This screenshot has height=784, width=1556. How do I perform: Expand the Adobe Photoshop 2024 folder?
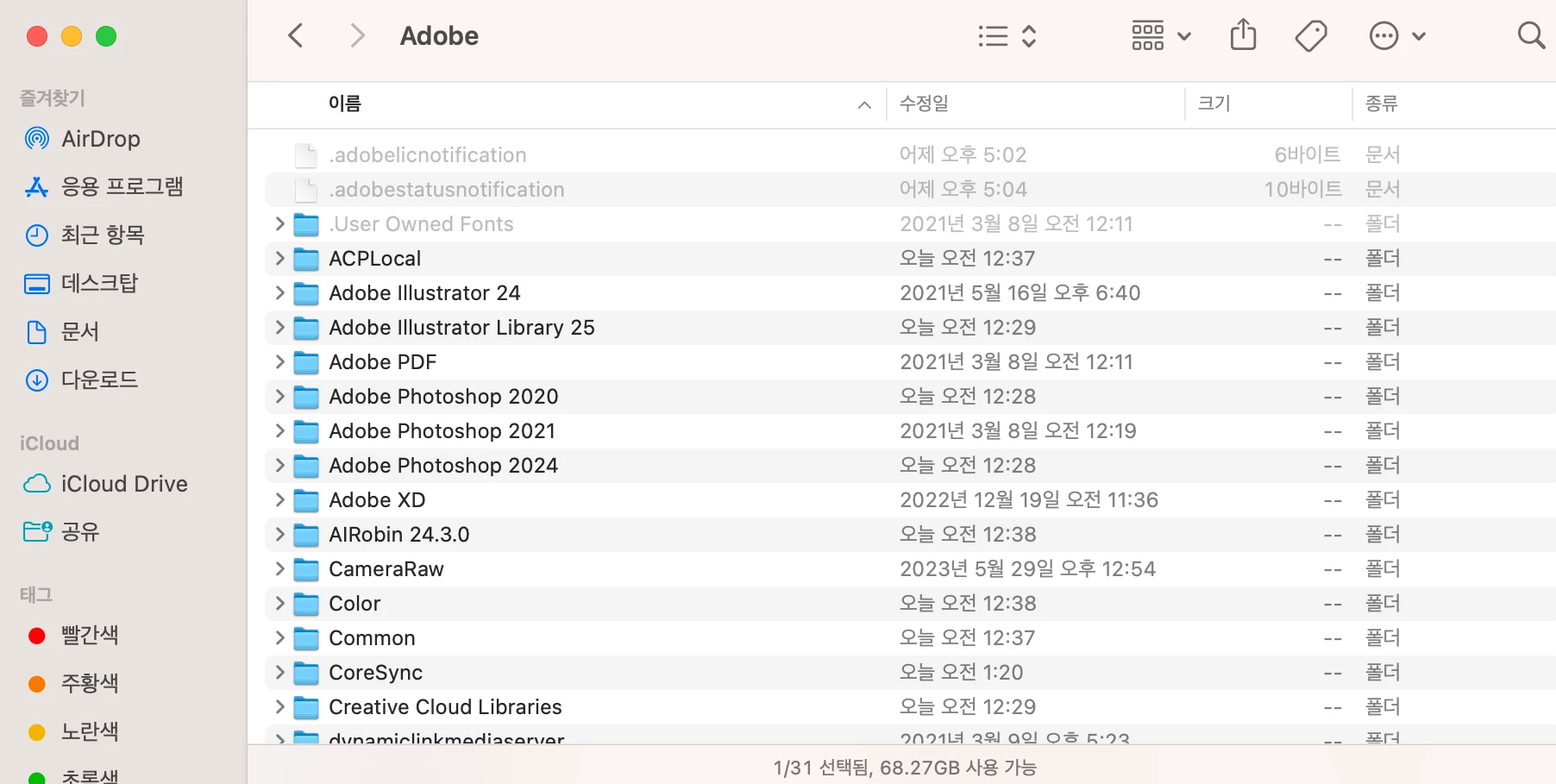[279, 466]
